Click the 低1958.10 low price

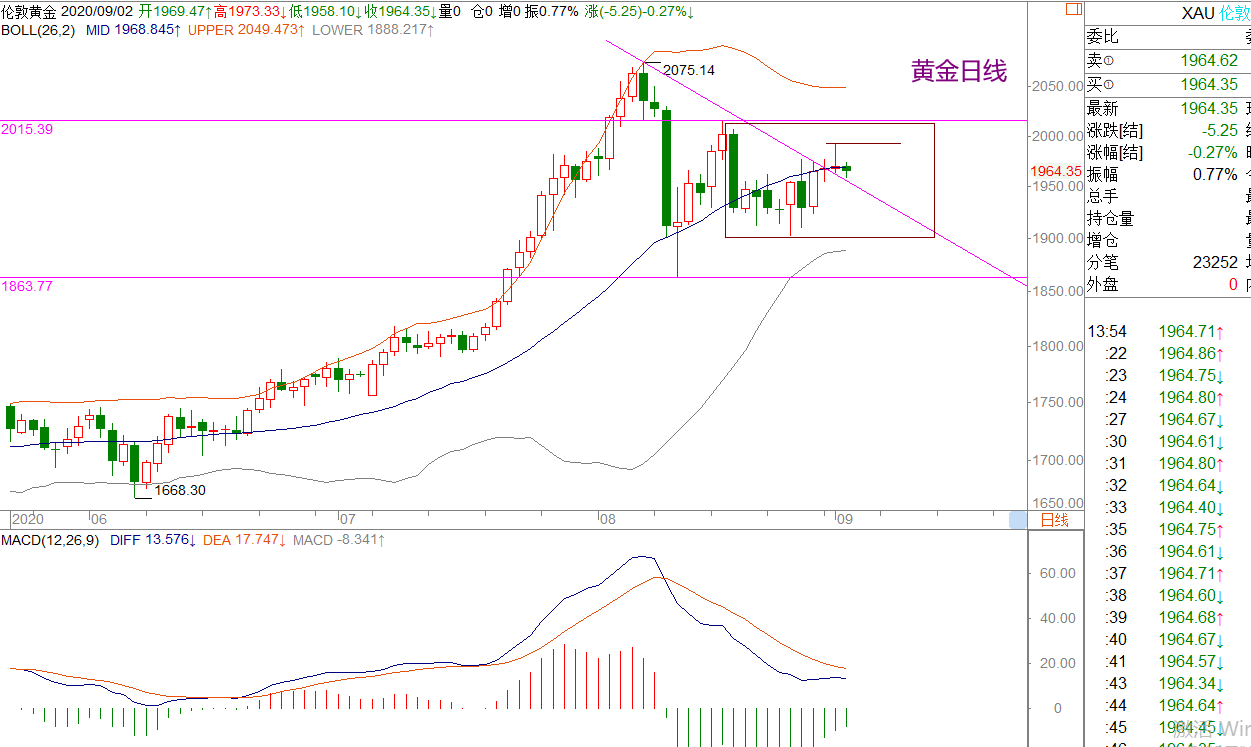tap(325, 12)
